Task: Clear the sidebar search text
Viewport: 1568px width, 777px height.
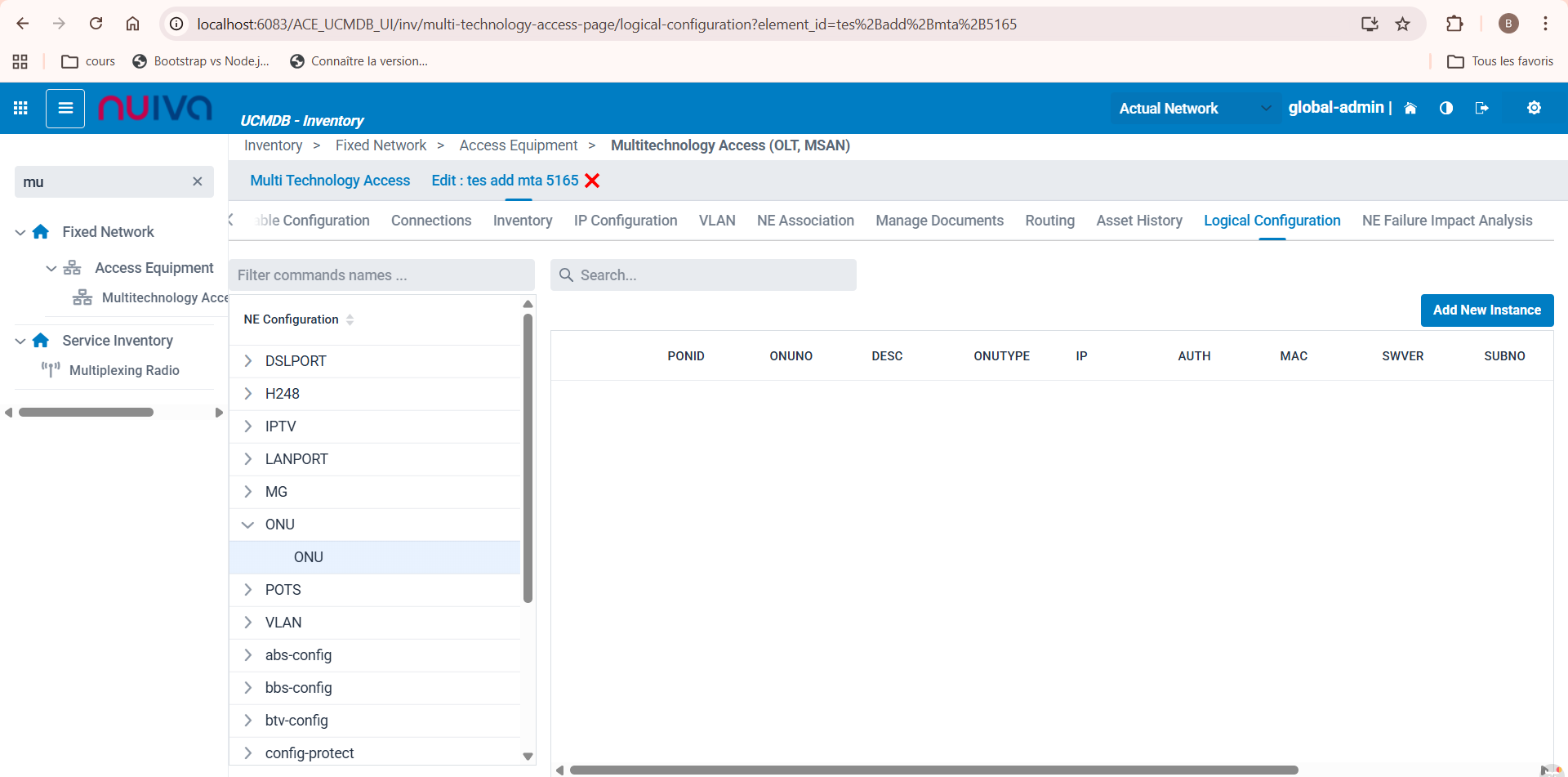Action: [197, 181]
